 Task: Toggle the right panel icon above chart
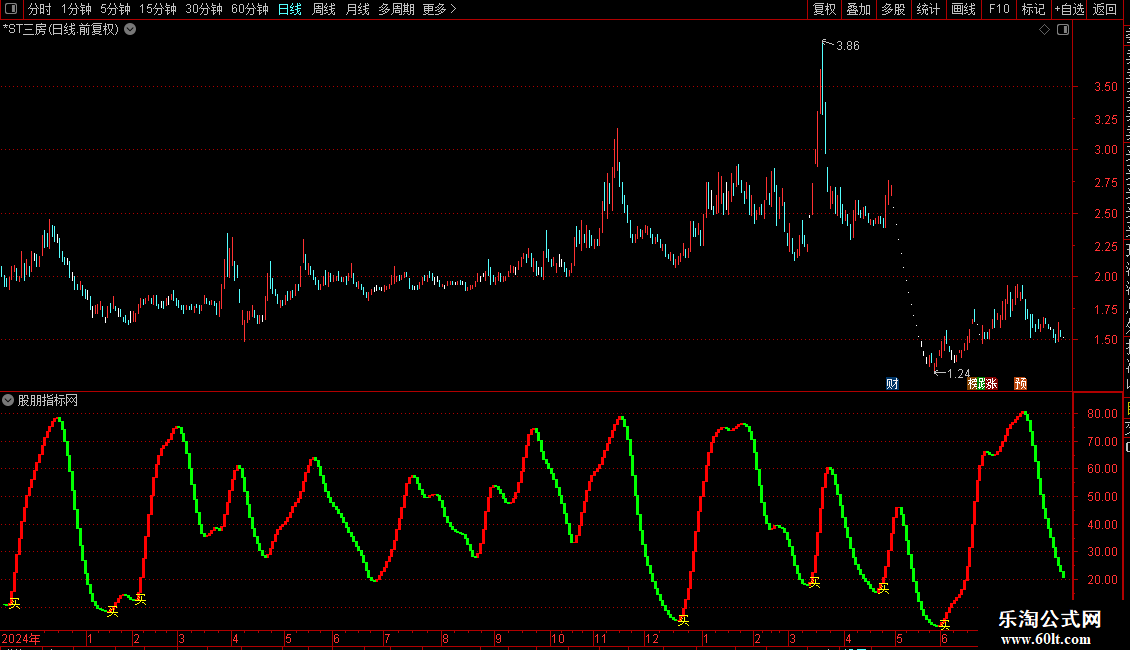coord(1063,30)
